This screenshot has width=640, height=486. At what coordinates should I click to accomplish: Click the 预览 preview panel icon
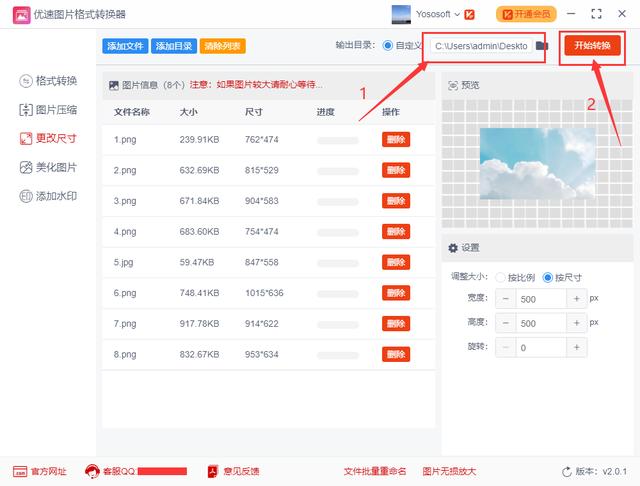click(453, 85)
